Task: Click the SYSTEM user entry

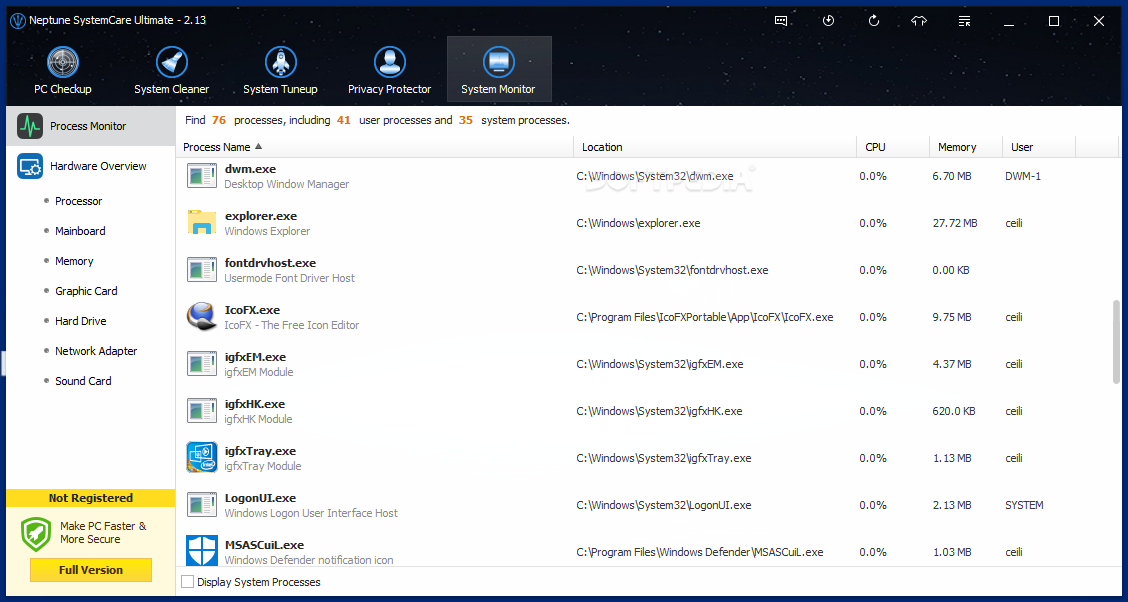Action: pyautogui.click(x=1024, y=505)
